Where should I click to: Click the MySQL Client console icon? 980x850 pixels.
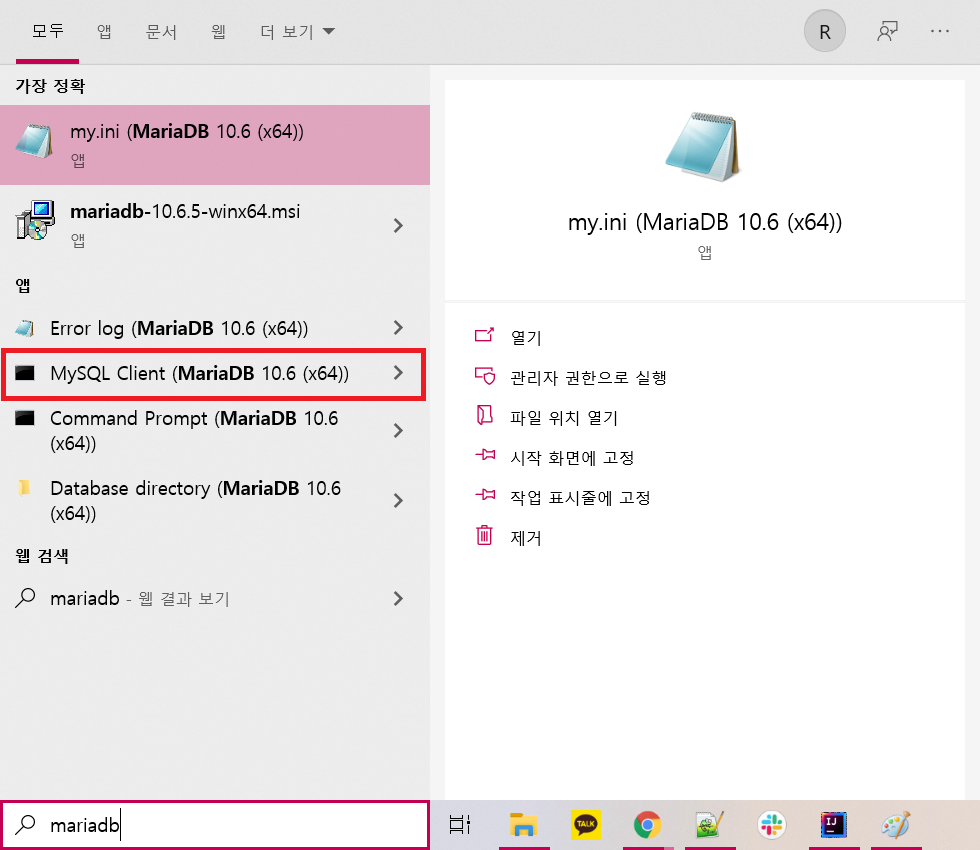(x=24, y=373)
